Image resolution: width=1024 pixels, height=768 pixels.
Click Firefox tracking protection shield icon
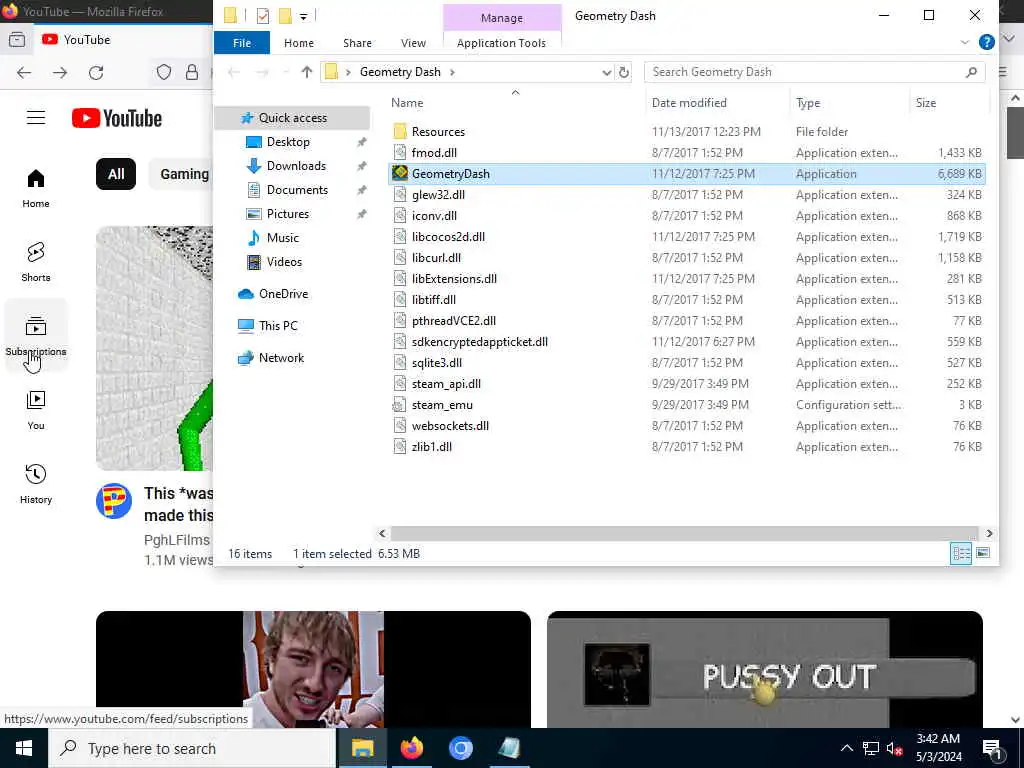tap(163, 72)
